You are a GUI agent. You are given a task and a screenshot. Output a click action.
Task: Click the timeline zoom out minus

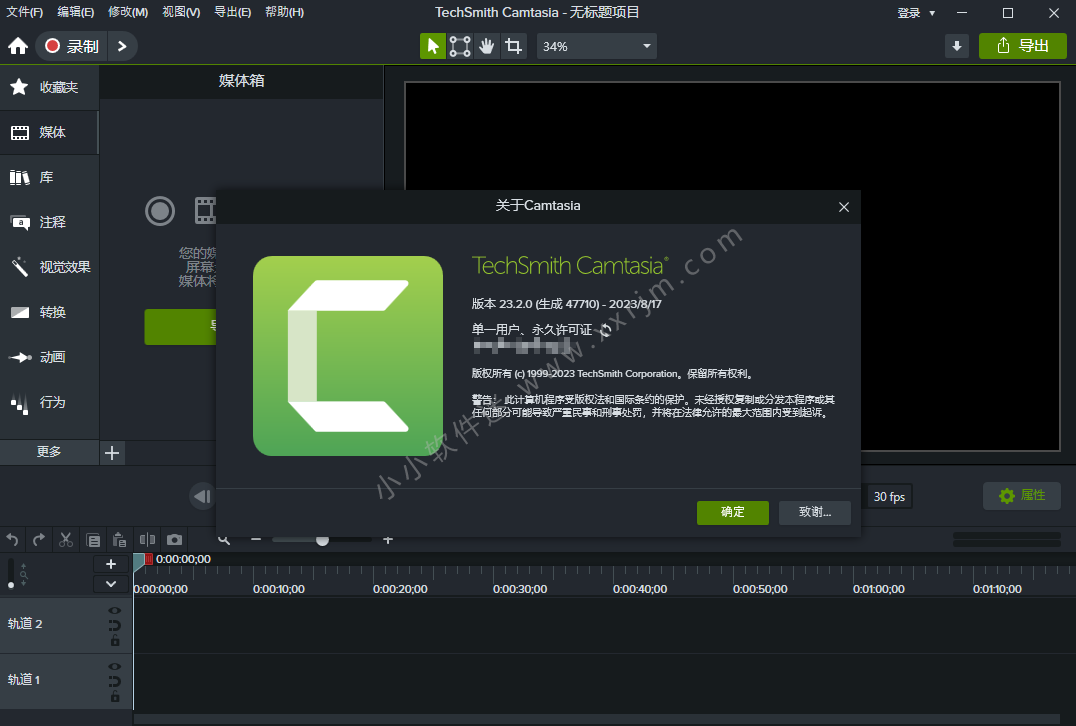click(x=256, y=540)
